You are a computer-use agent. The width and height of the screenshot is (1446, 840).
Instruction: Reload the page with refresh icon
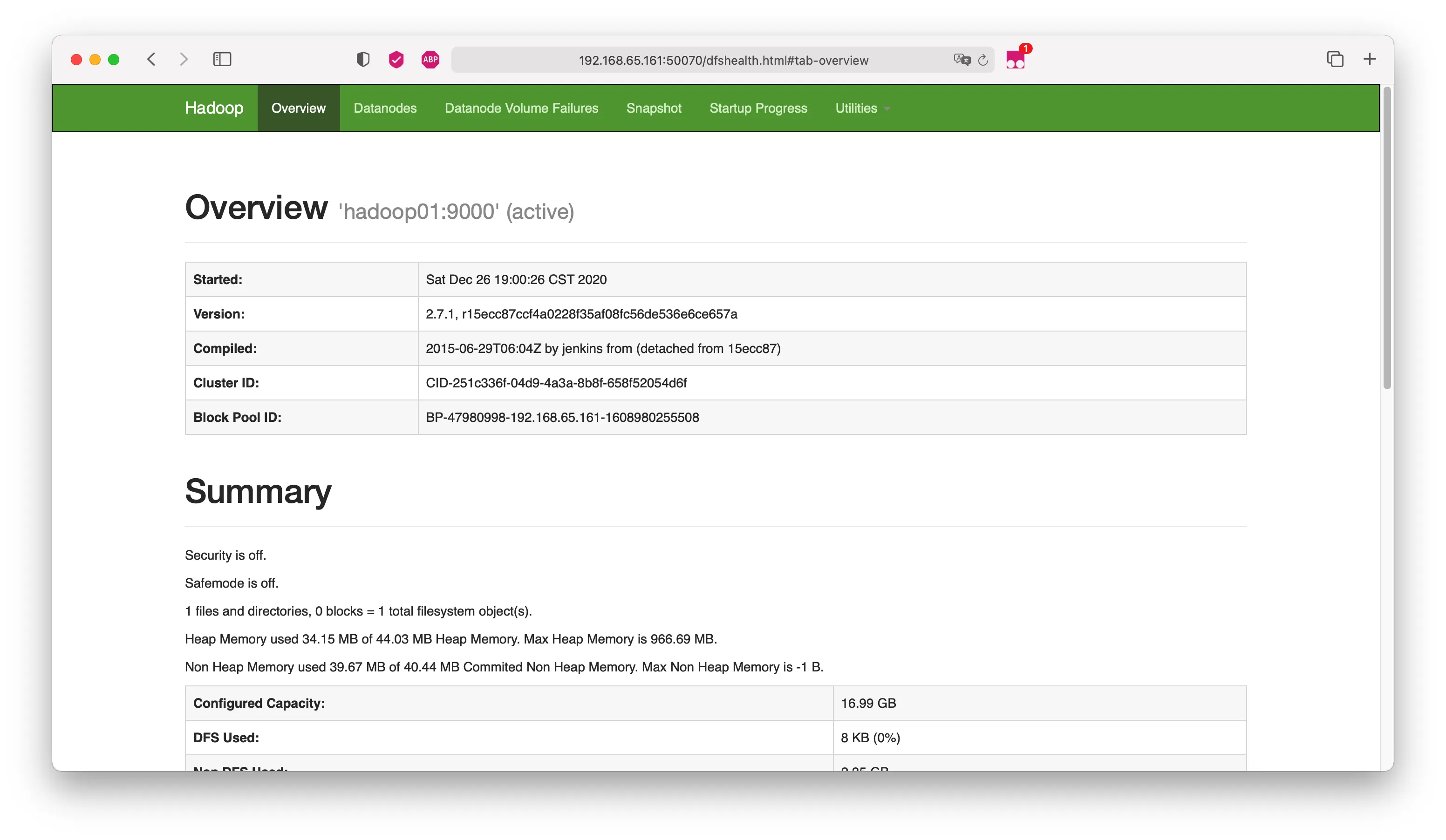[x=983, y=60]
